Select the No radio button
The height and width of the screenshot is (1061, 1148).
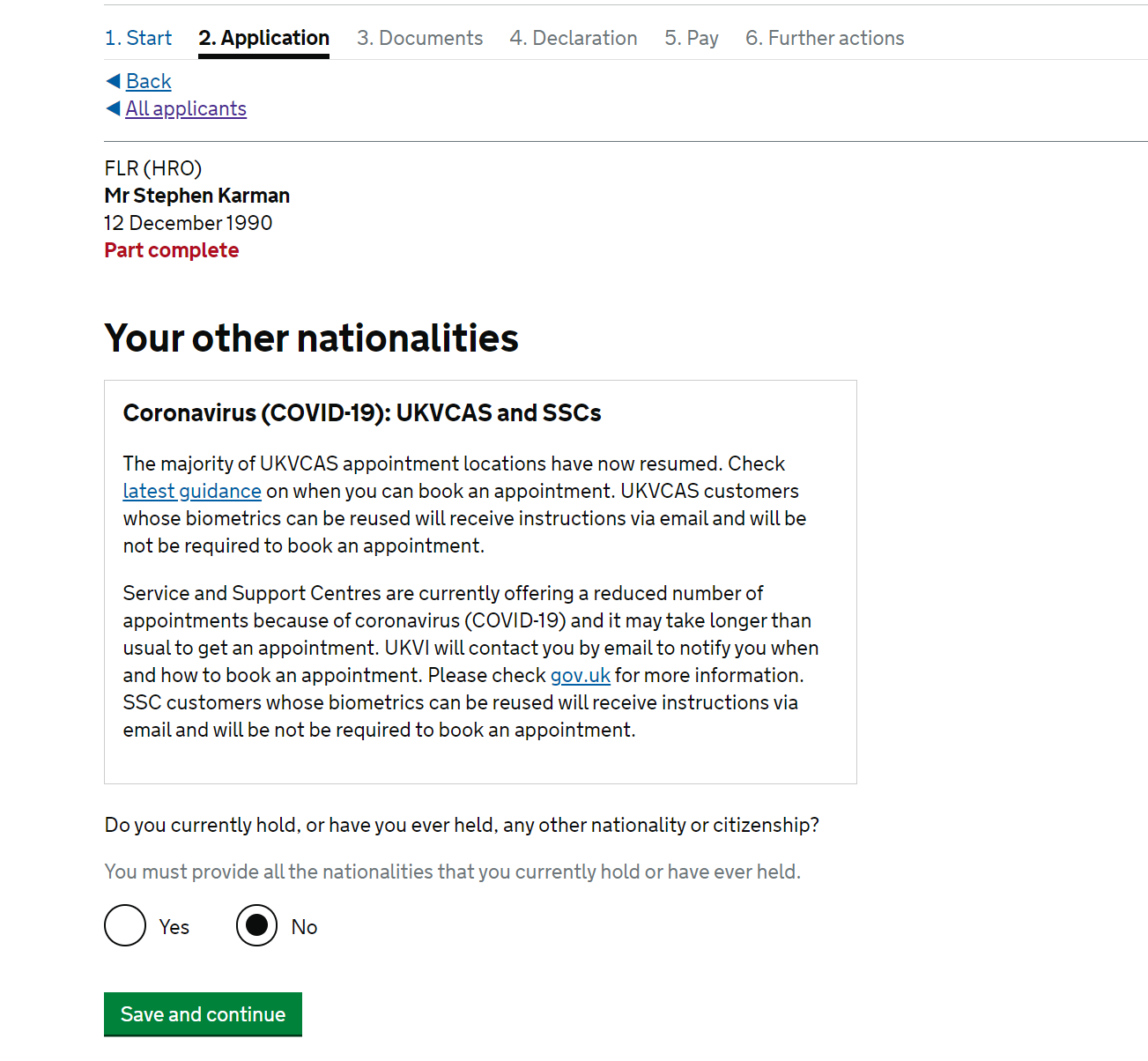pyautogui.click(x=257, y=925)
